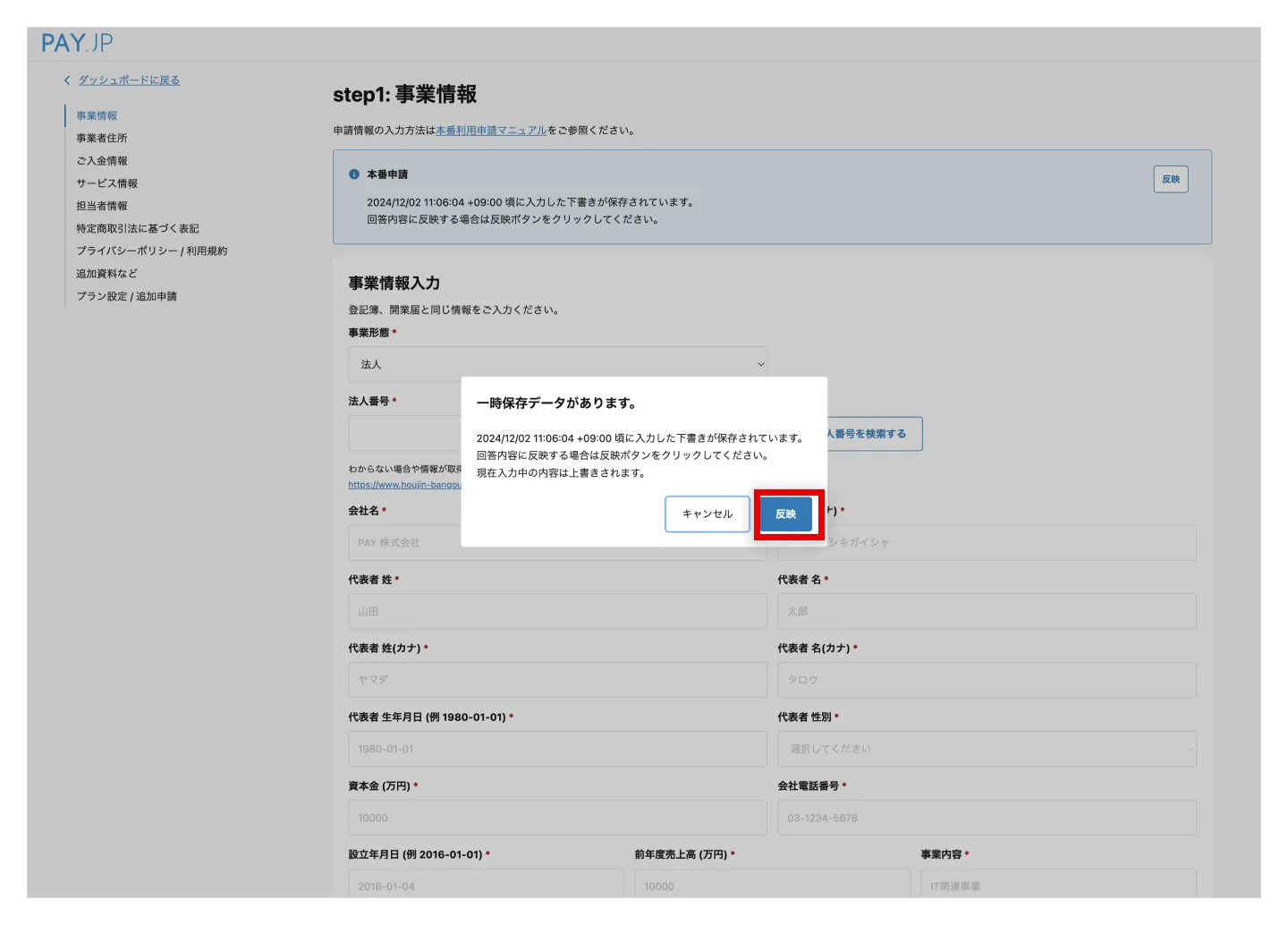Click the 設立年月日 input field
Screen dimensions: 1288x925
[486, 884]
